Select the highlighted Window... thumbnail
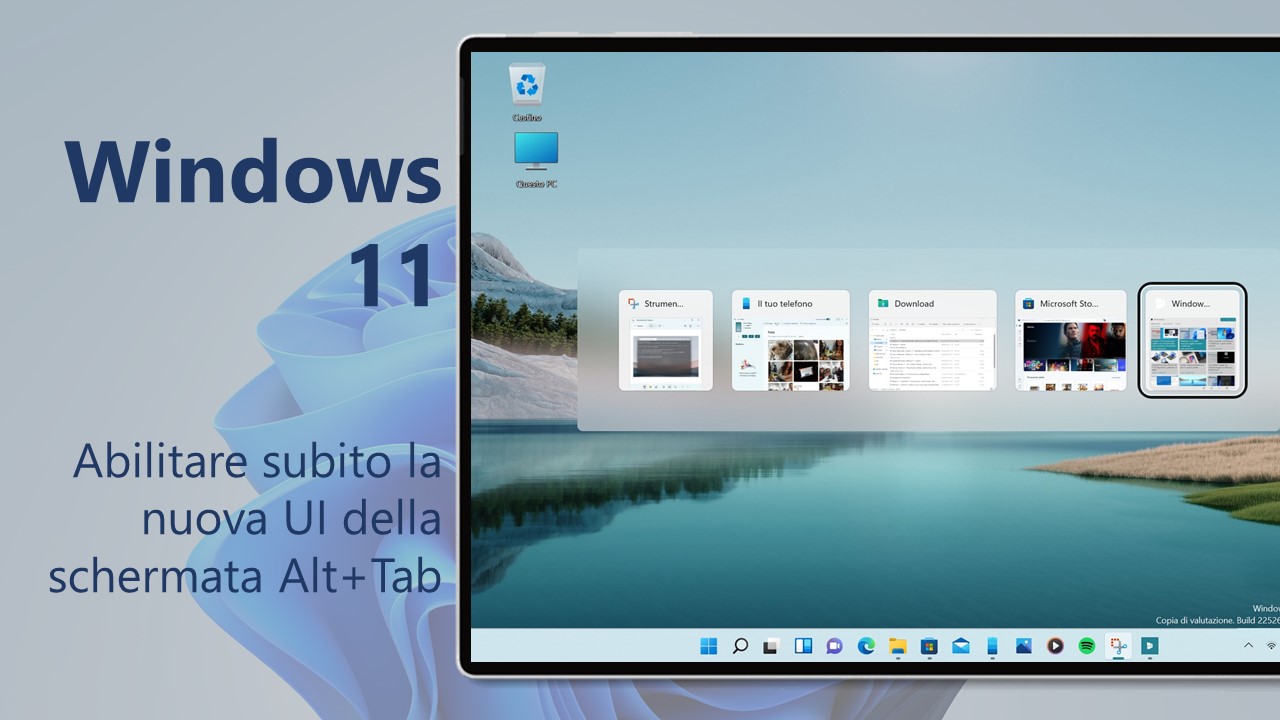 (1193, 340)
